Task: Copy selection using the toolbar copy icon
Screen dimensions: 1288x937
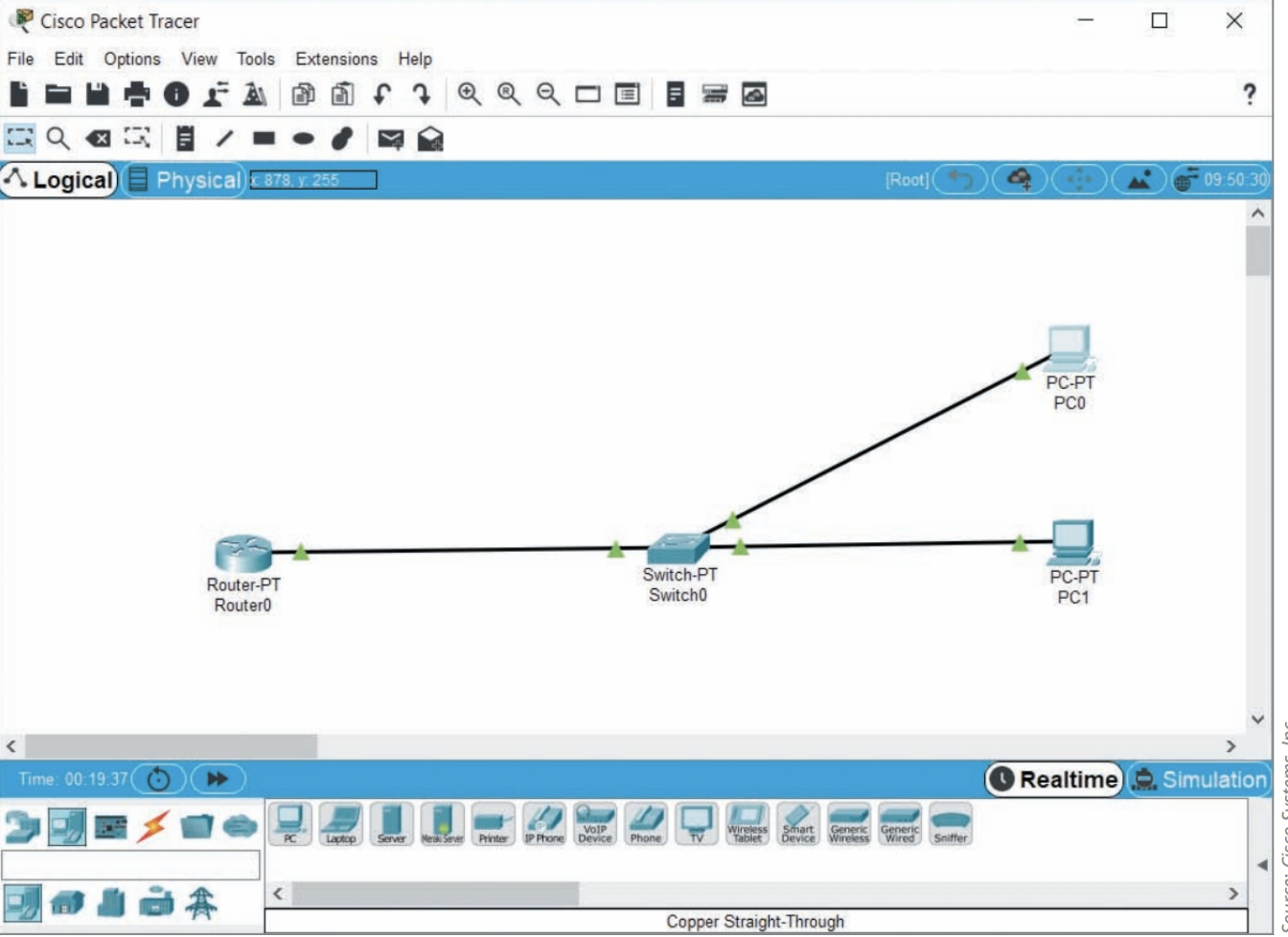Action: (x=304, y=94)
